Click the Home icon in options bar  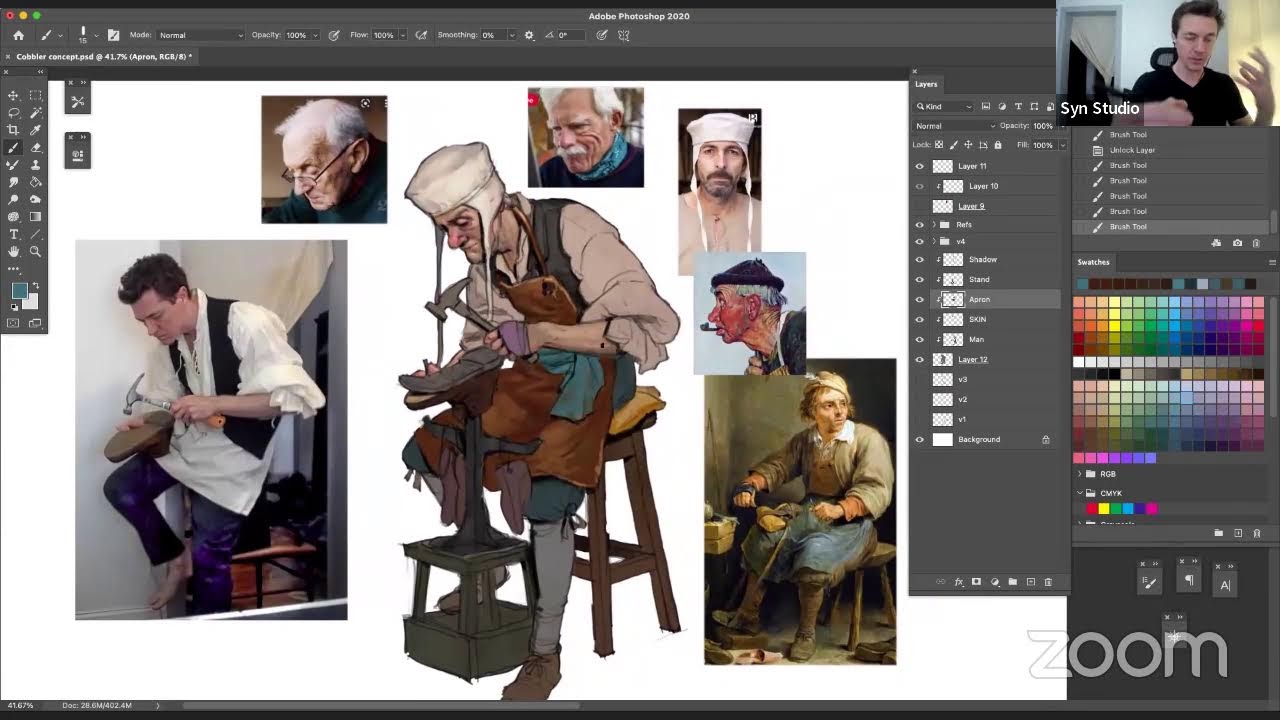[18, 35]
